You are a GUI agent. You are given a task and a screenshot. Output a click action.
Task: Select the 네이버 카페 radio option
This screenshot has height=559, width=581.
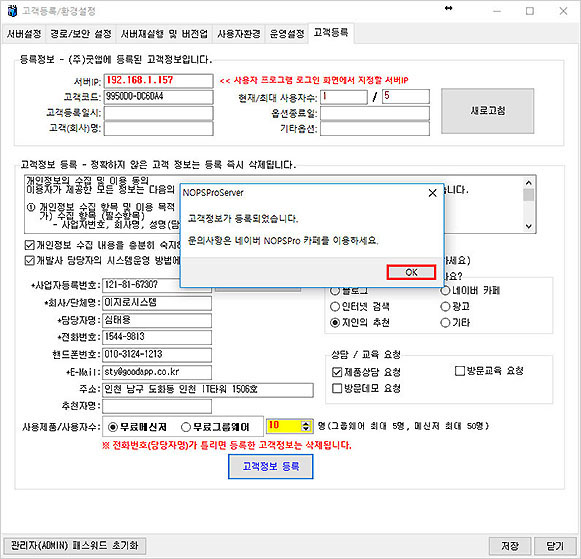pos(445,290)
